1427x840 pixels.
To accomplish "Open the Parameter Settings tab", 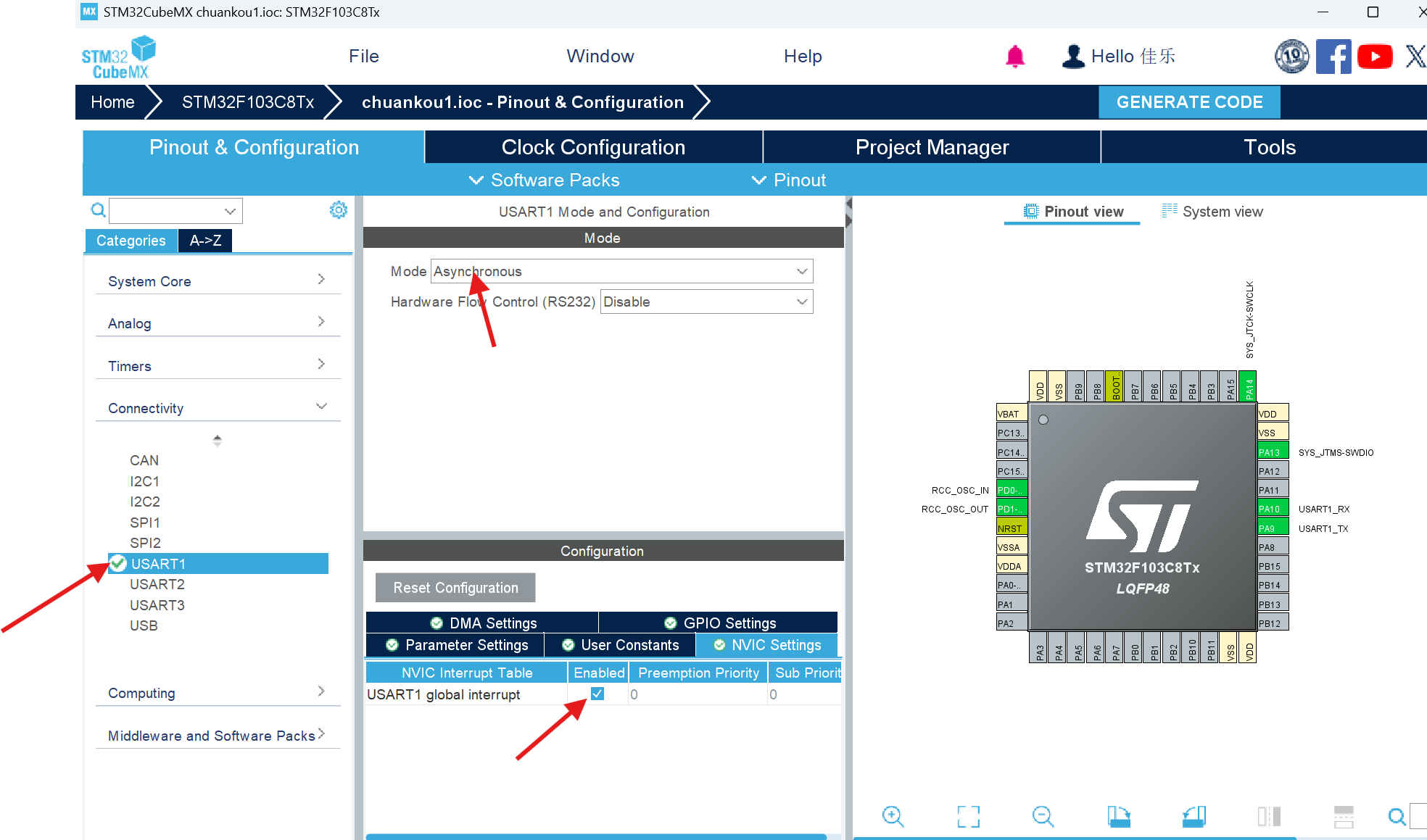I will point(455,644).
